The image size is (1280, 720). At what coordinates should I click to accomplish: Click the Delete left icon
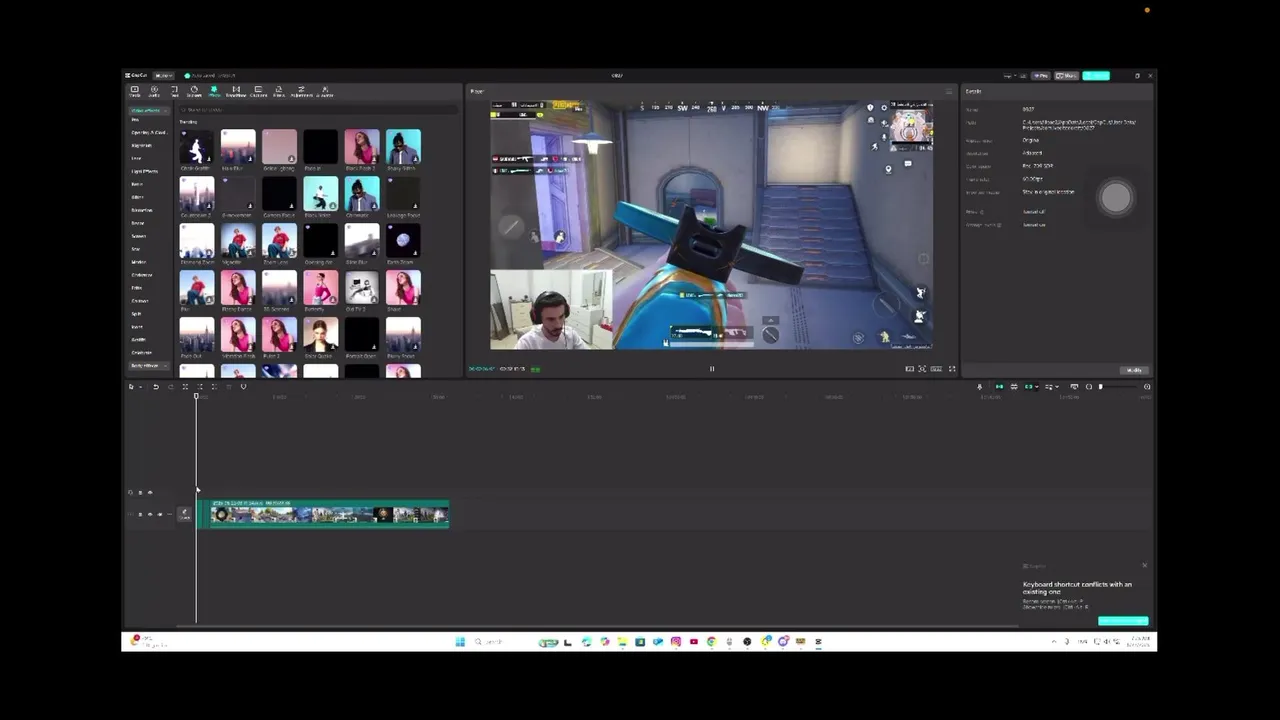[200, 387]
